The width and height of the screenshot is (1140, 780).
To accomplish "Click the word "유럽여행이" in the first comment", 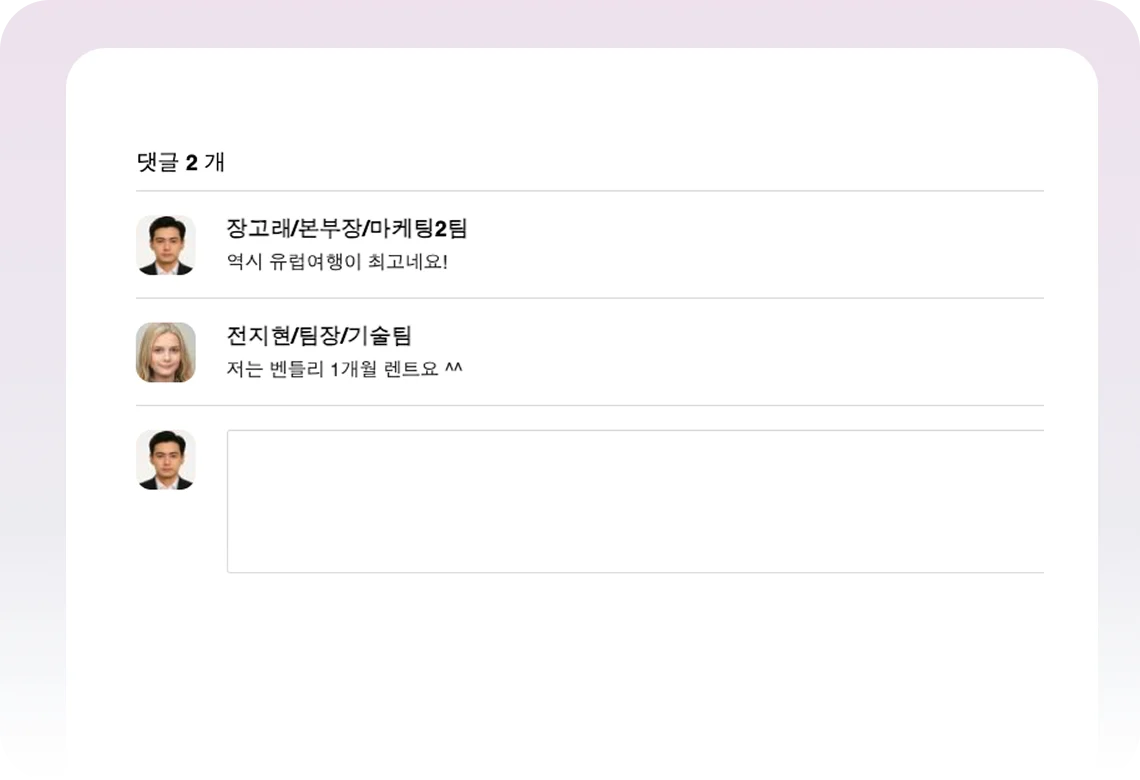I will [x=311, y=263].
